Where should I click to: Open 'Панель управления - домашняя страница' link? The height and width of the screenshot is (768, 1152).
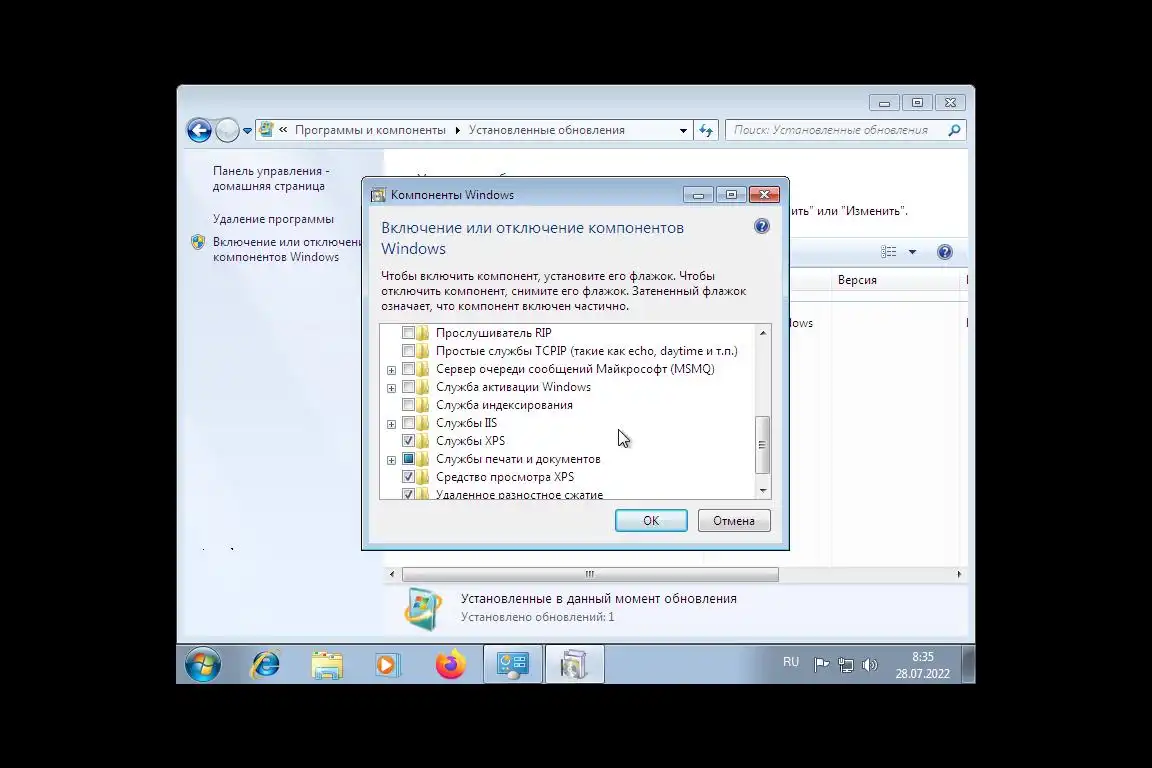point(271,179)
